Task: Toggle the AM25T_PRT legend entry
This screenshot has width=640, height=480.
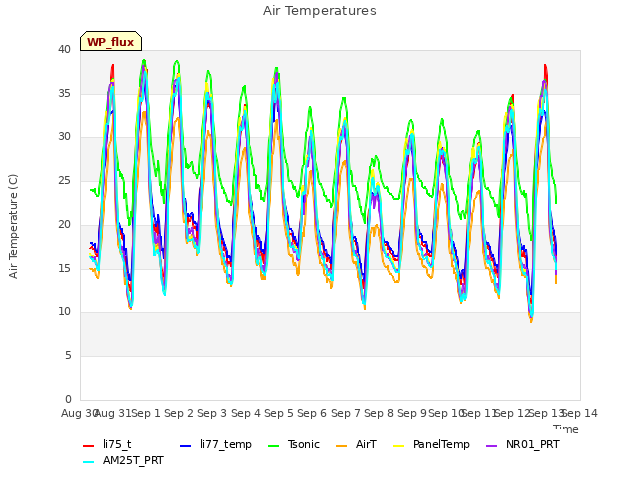Action: [x=123, y=461]
